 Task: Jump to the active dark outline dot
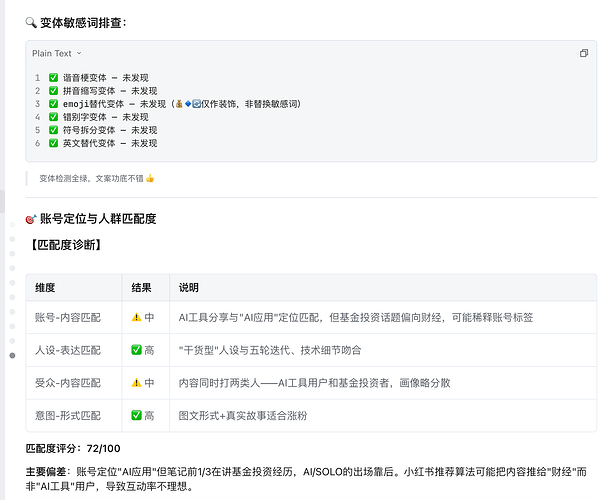(12, 355)
